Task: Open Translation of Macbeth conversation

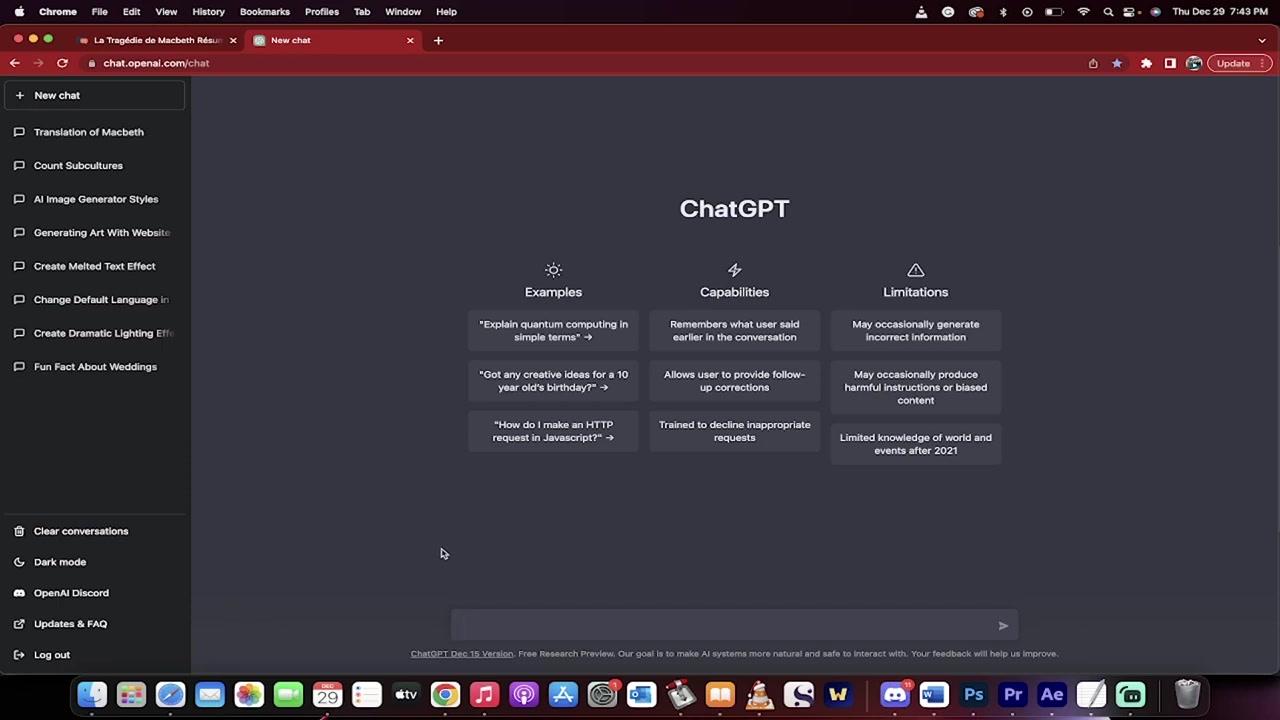Action: coord(89,132)
